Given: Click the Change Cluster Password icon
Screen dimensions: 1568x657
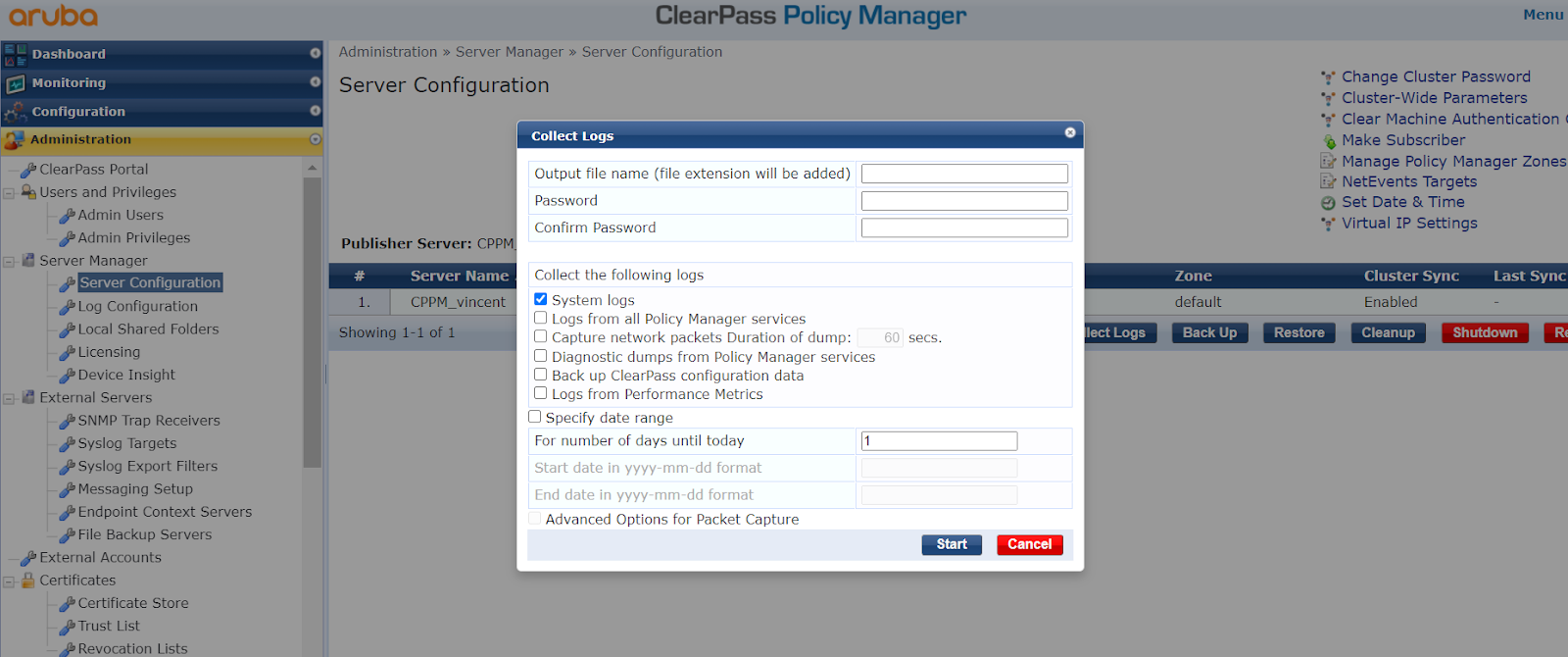Looking at the screenshot, I should (x=1328, y=77).
